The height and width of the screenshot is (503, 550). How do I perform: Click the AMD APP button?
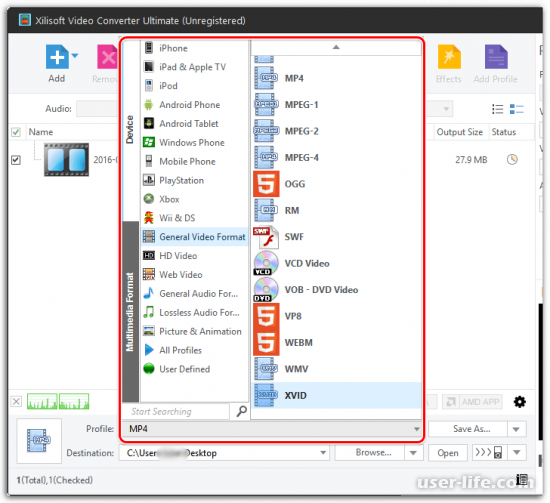(x=472, y=402)
